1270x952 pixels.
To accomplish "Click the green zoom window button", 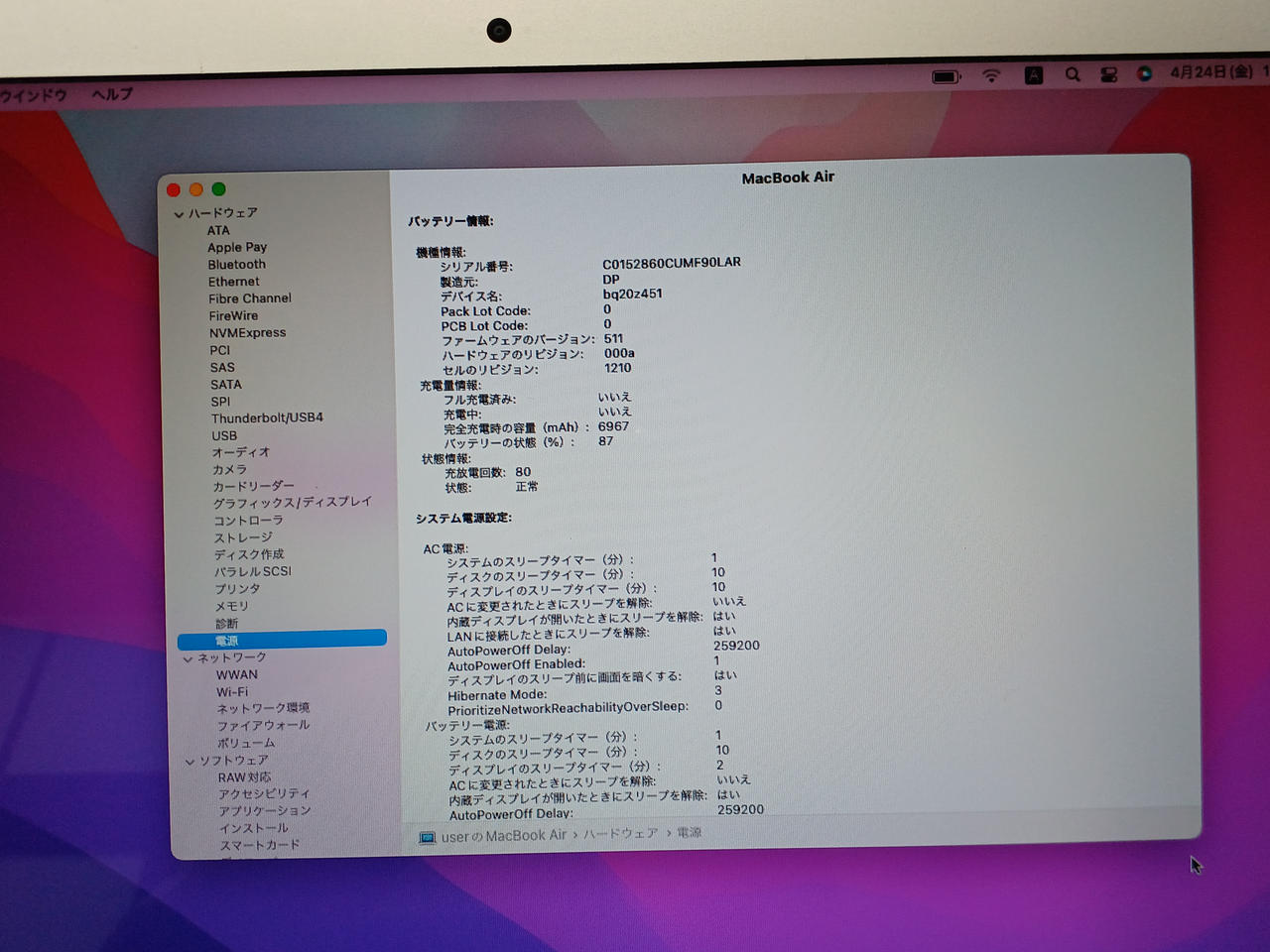I will [218, 189].
